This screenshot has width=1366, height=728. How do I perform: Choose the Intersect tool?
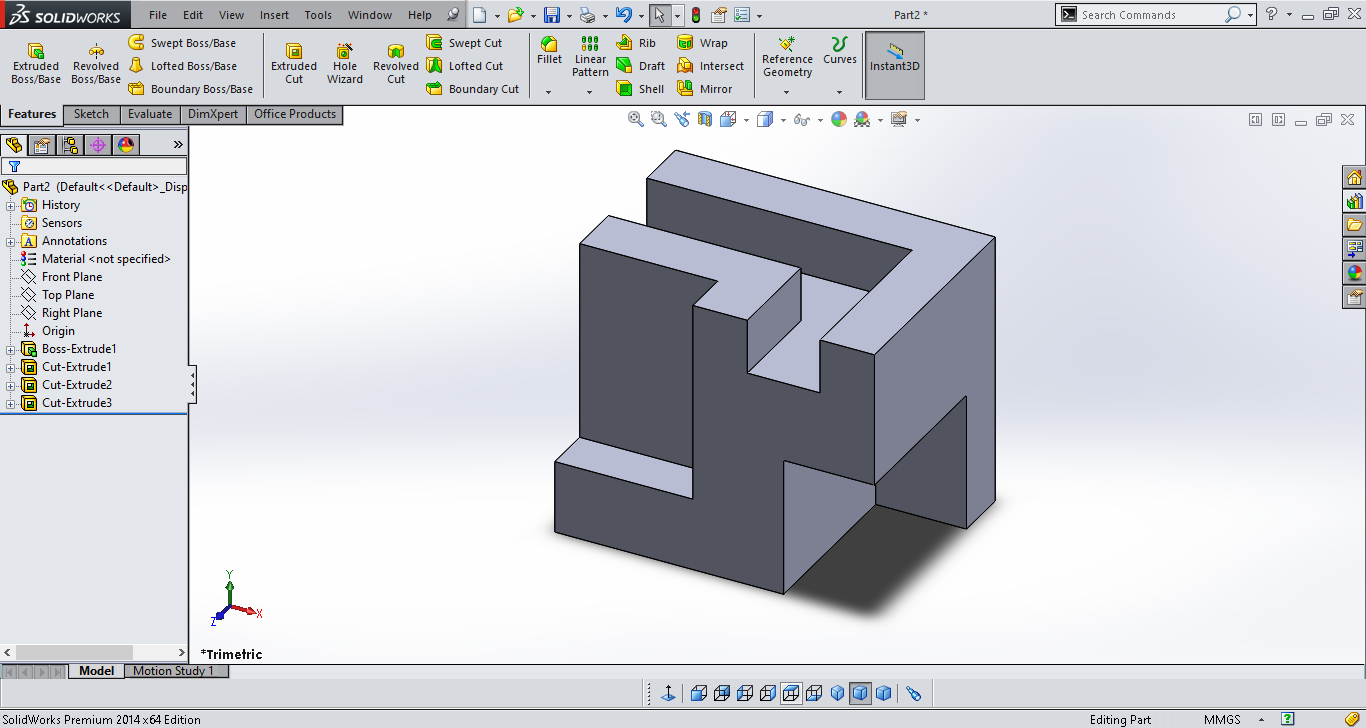coord(711,66)
